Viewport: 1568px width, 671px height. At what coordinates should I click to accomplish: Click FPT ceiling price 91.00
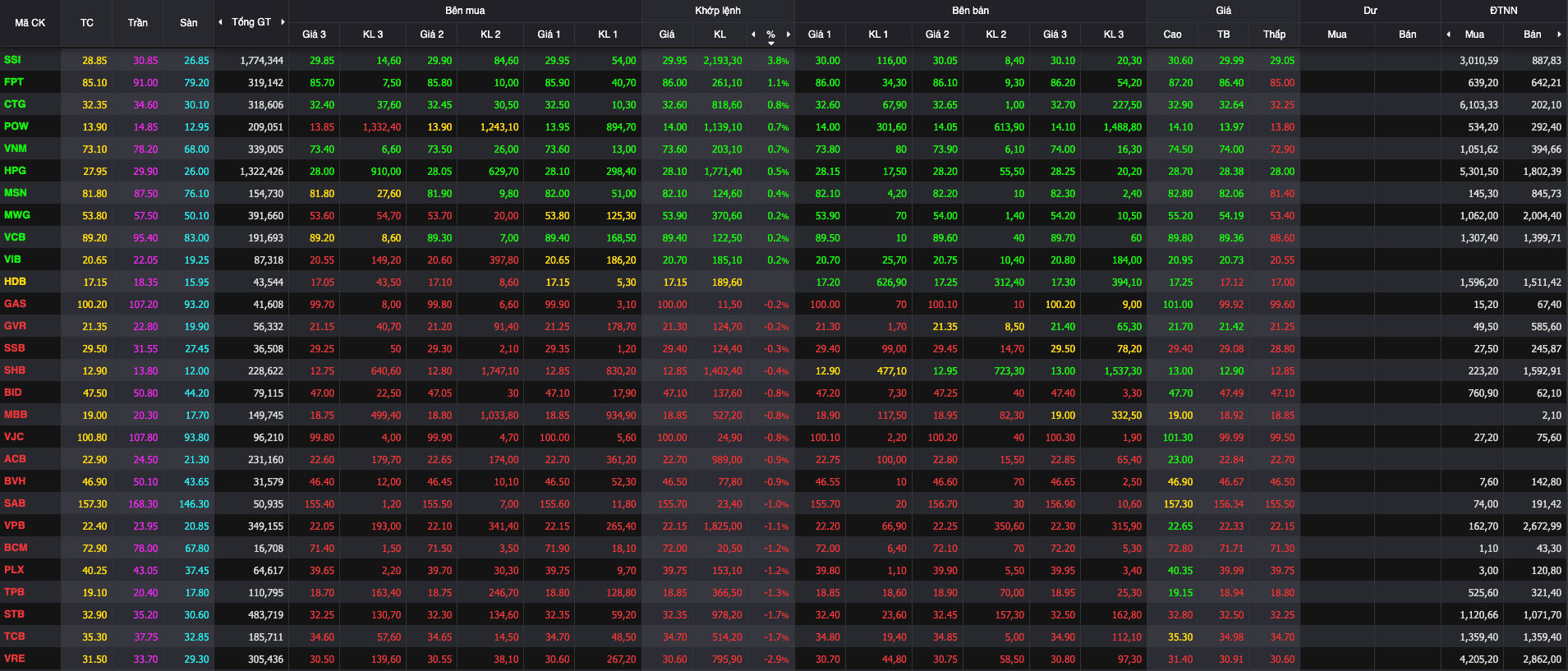(x=145, y=83)
